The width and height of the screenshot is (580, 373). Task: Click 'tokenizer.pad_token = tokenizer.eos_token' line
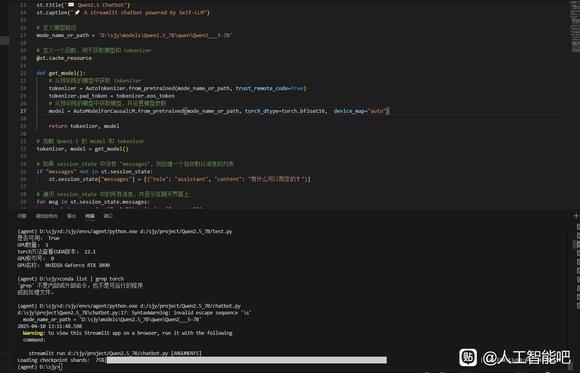click(x=112, y=96)
